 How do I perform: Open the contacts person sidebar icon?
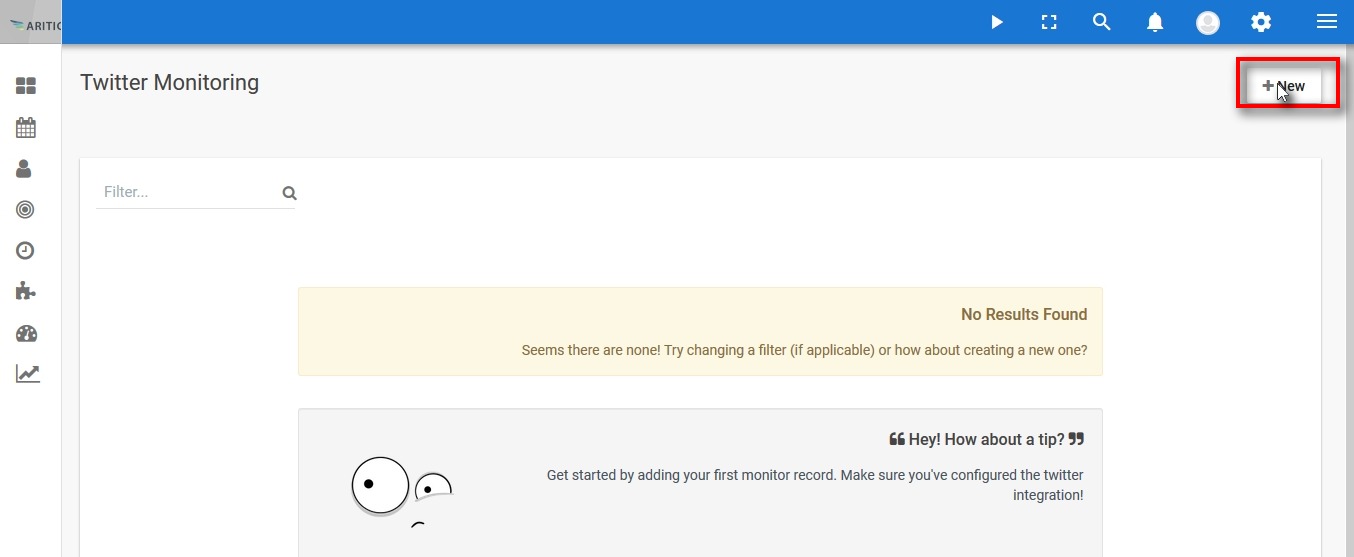25,169
